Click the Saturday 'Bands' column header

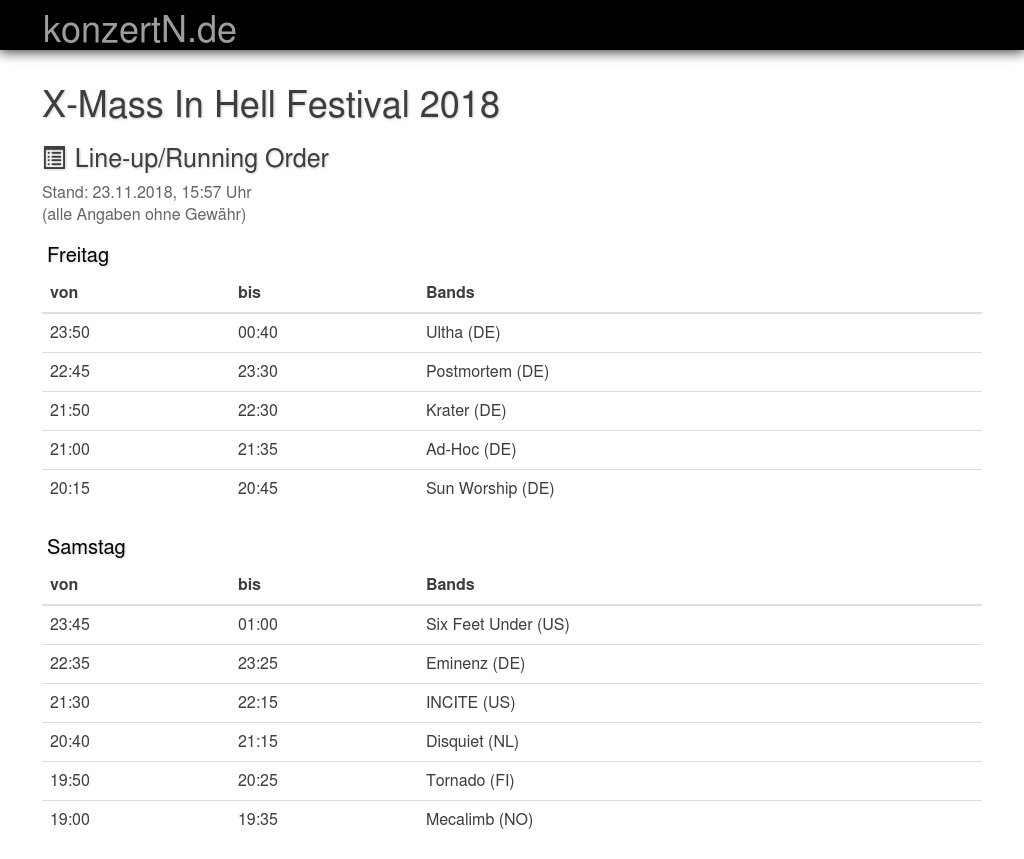click(x=450, y=585)
